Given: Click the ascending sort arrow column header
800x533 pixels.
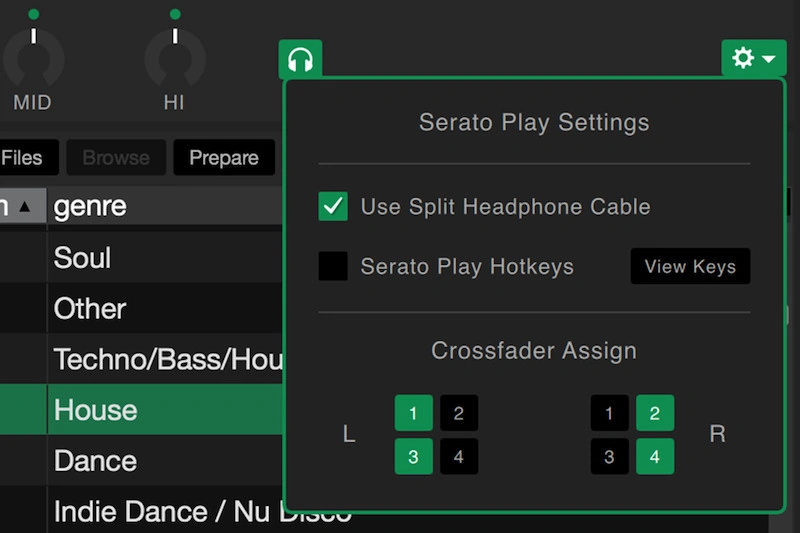Looking at the screenshot, I should (x=23, y=206).
